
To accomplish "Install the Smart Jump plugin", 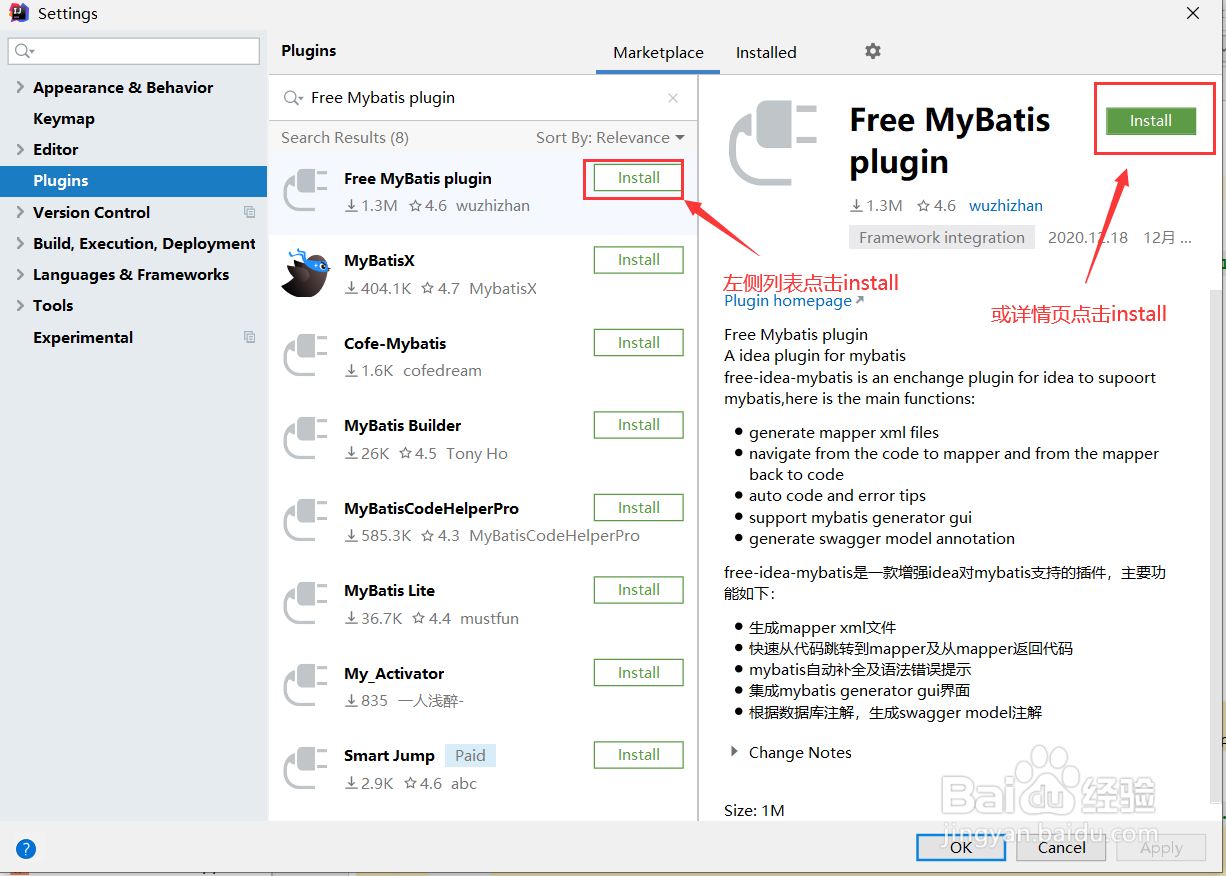I will [x=638, y=755].
